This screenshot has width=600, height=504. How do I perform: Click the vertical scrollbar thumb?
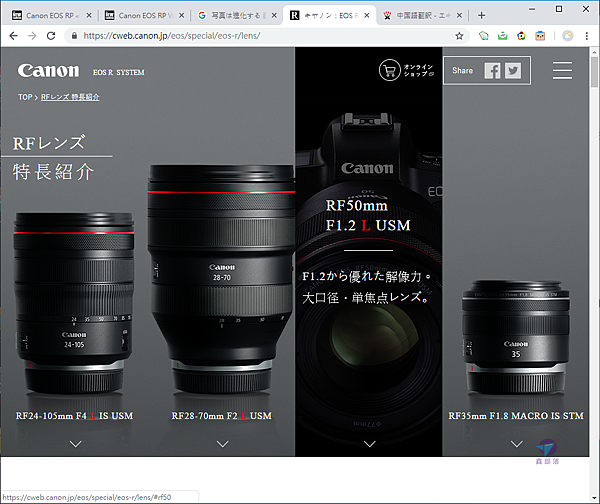click(594, 72)
